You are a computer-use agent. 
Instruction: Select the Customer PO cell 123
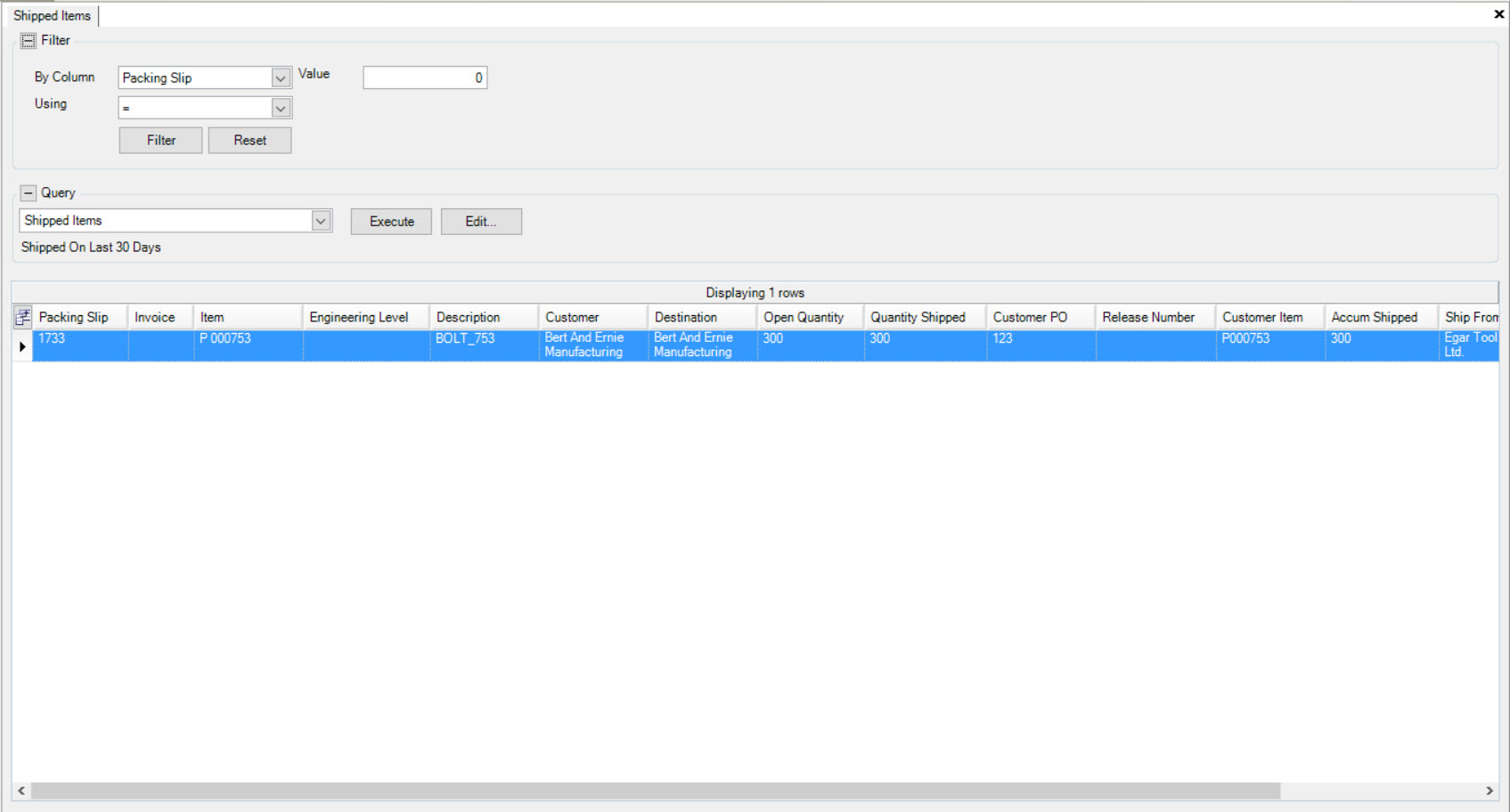(x=1041, y=345)
